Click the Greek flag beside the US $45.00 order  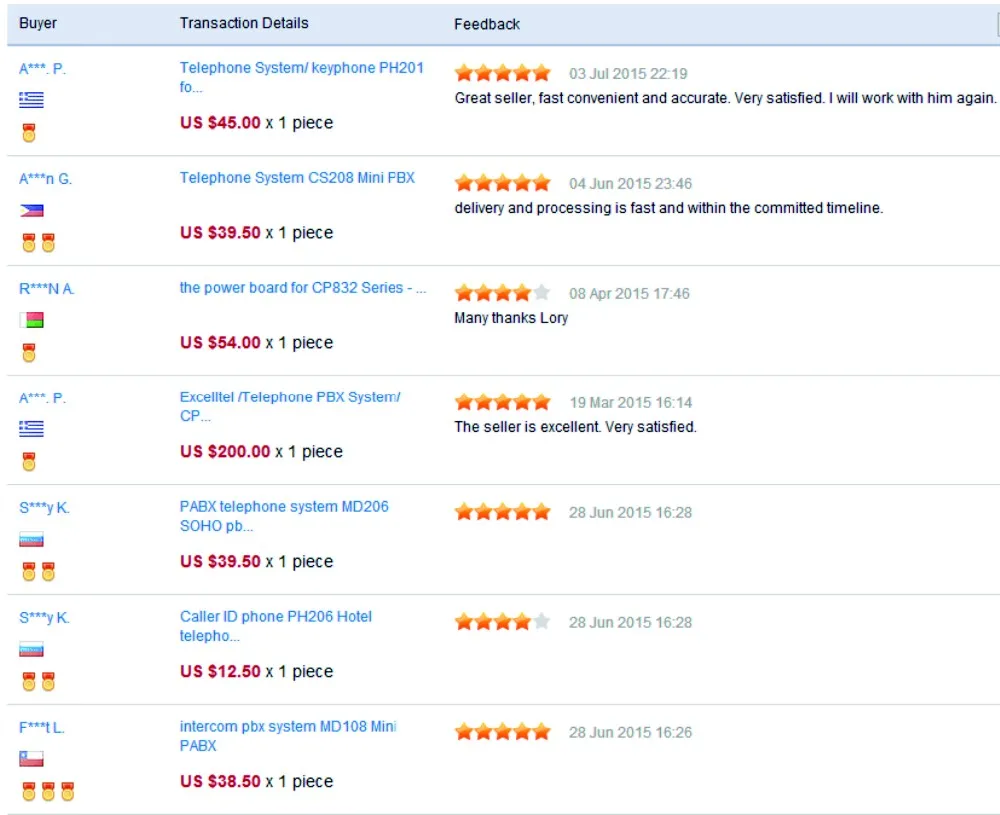[x=31, y=99]
